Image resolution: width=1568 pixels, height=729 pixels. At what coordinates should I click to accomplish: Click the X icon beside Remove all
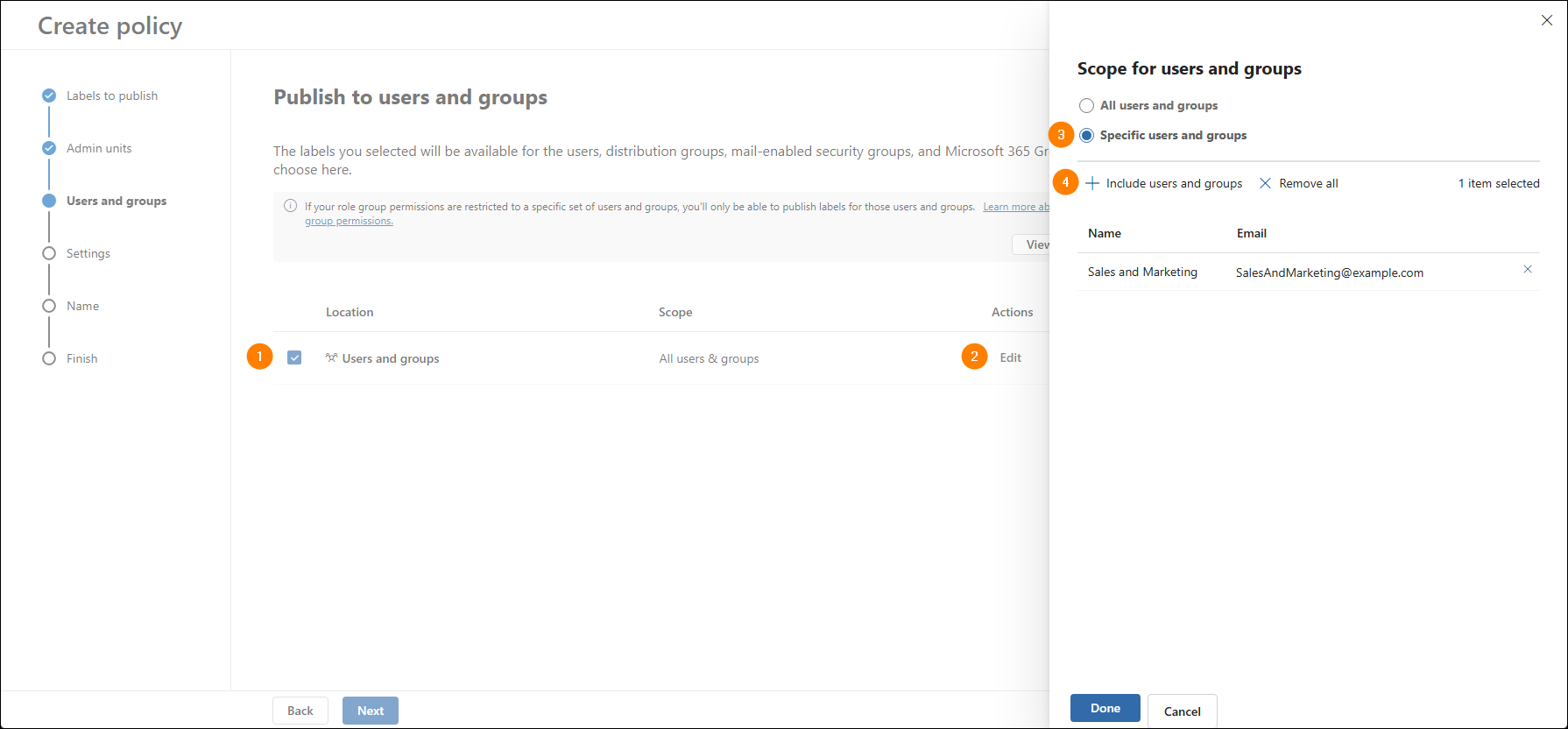coord(1265,183)
